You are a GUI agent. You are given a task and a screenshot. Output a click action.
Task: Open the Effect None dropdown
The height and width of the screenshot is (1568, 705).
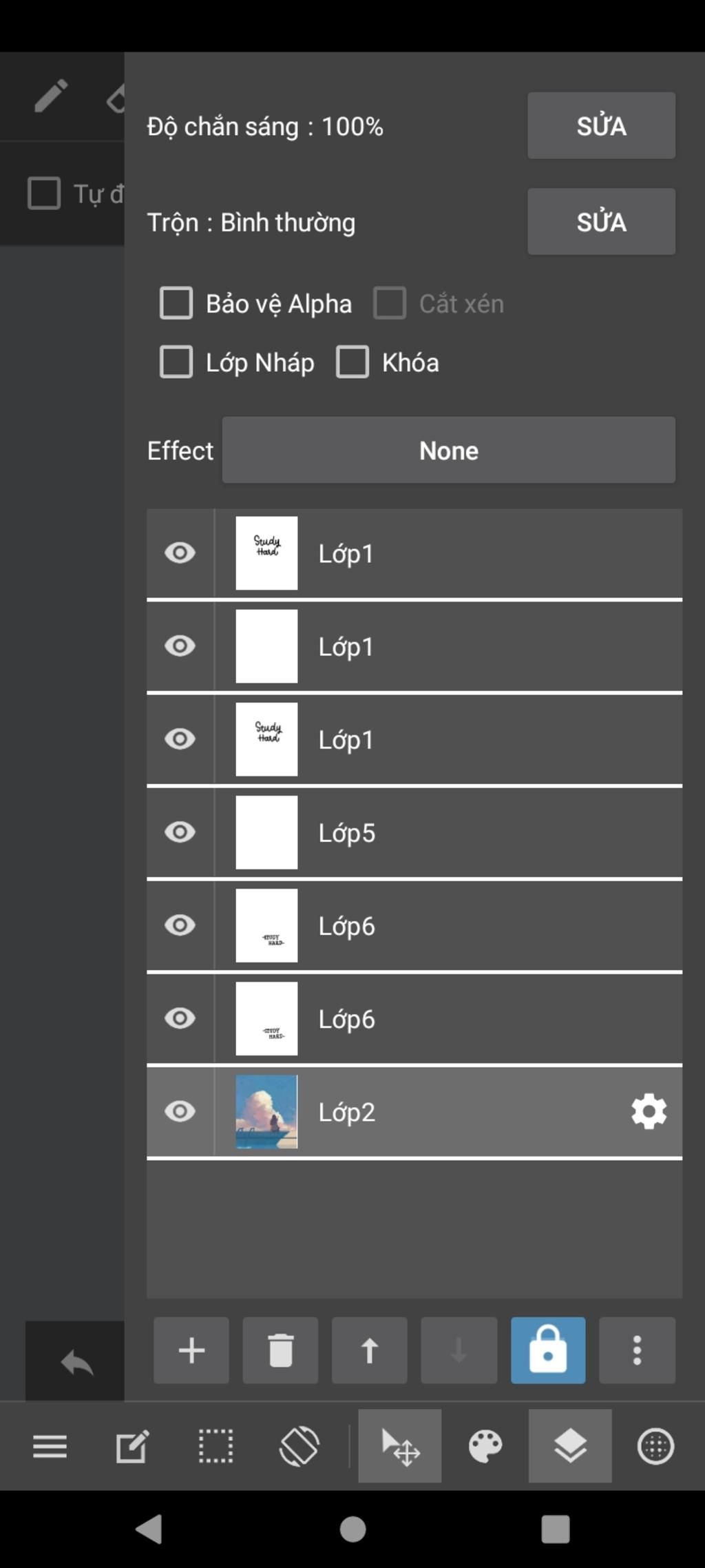point(449,450)
